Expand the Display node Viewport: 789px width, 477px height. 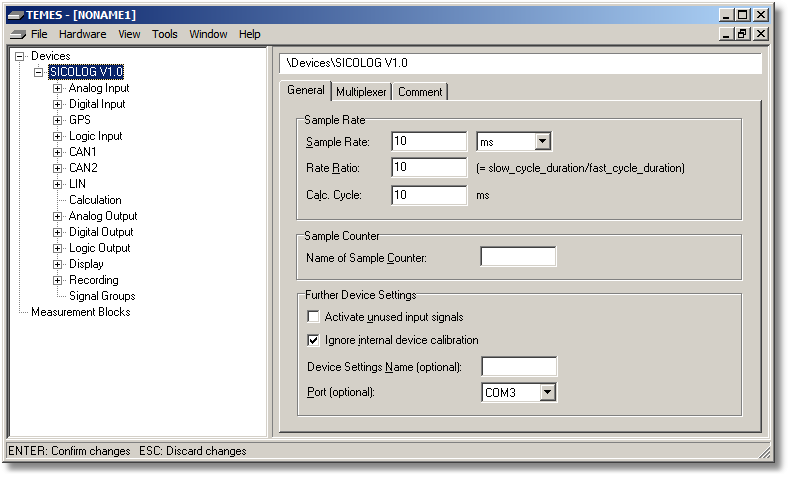58,264
